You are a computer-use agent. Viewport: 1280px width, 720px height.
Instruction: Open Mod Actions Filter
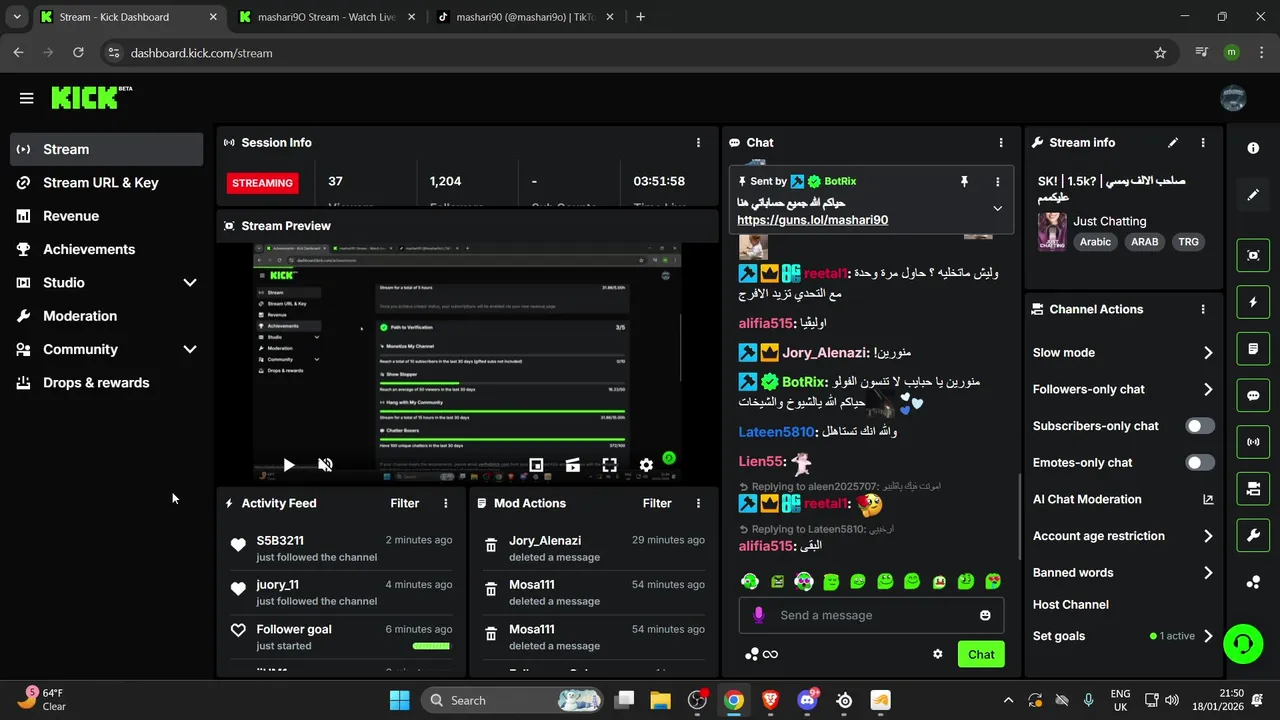[x=657, y=504]
